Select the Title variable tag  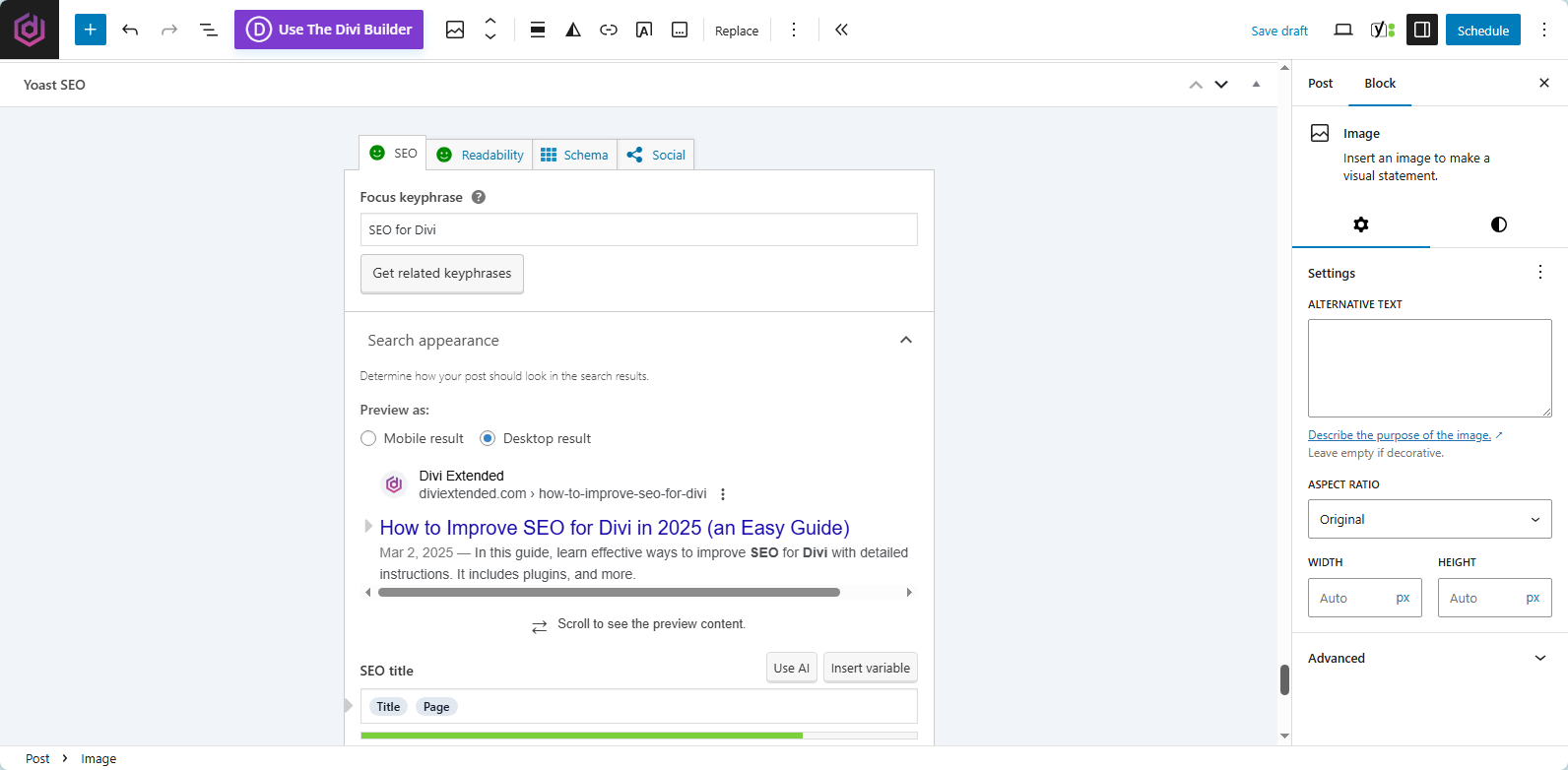click(389, 707)
